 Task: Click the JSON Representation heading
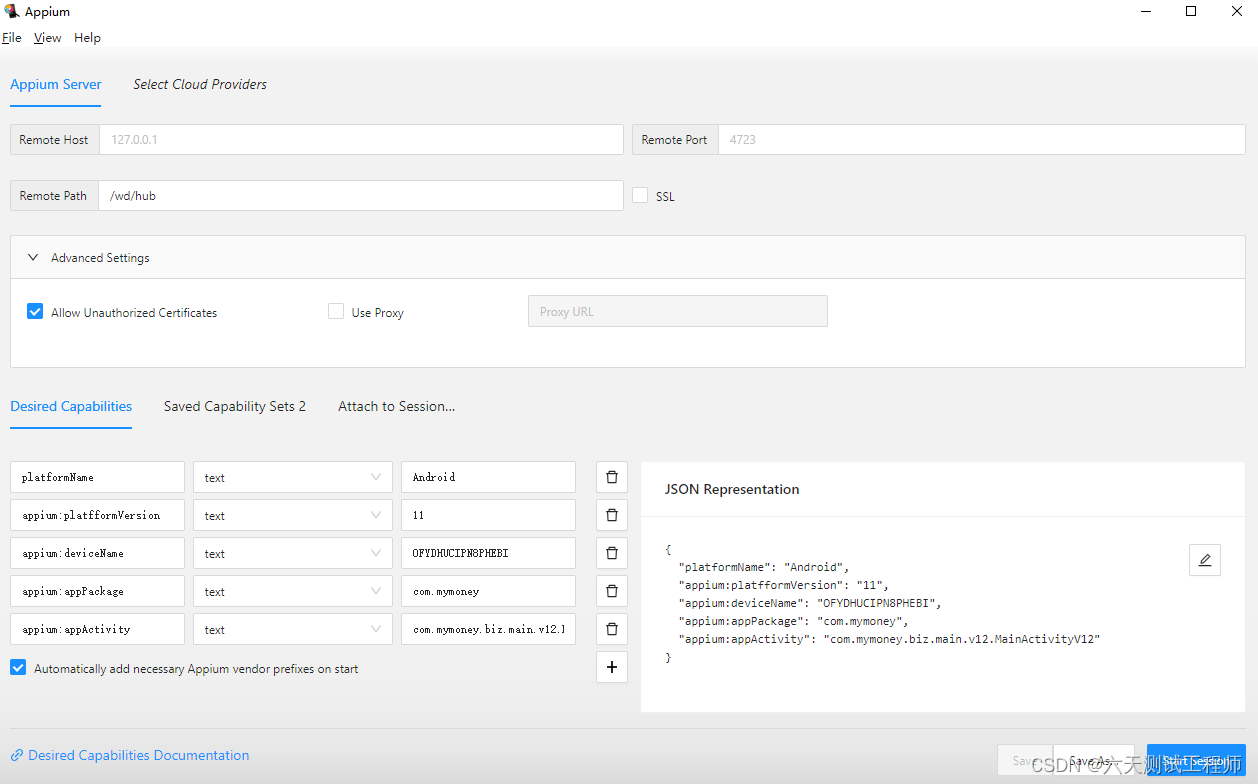click(732, 490)
